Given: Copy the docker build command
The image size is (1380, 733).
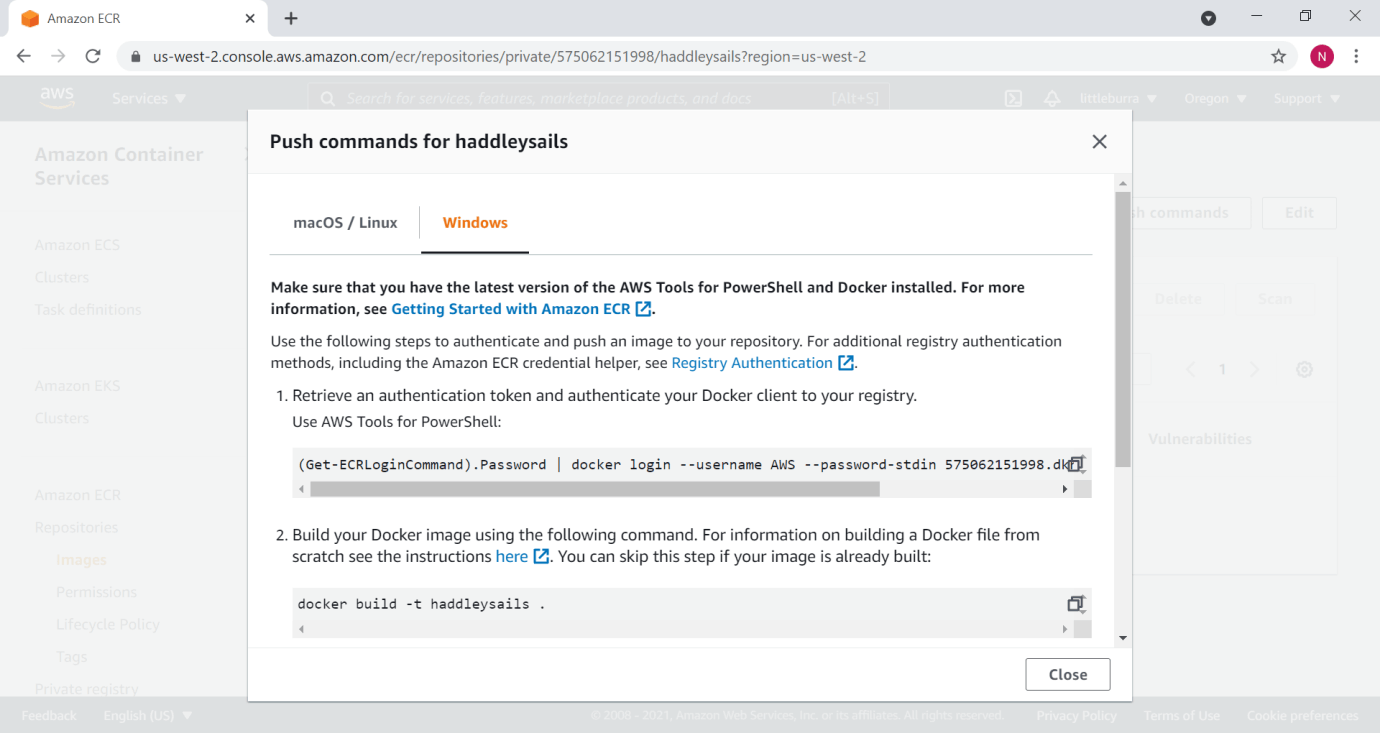Looking at the screenshot, I should pos(1076,604).
